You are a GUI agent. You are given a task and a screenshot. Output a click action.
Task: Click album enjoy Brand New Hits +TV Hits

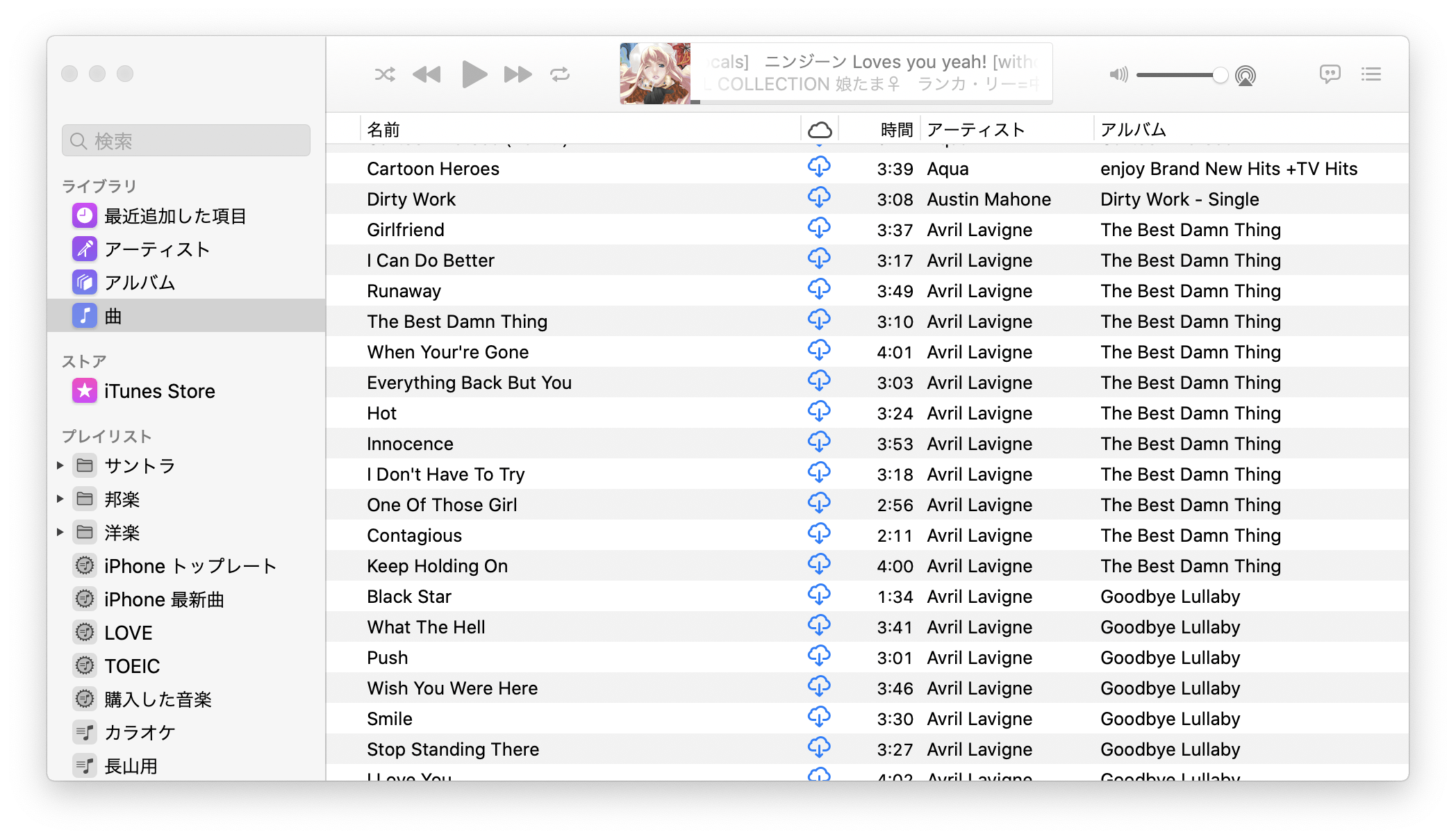click(1229, 169)
